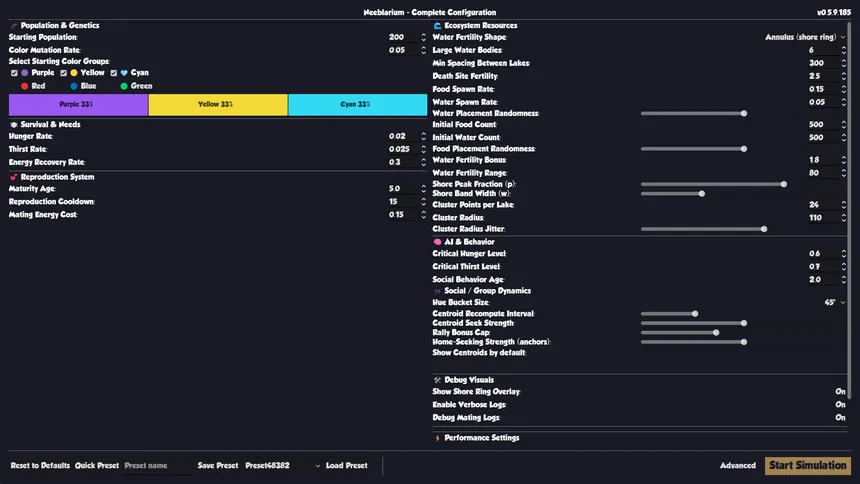Click the Critical Thirst Level stepper
The height and width of the screenshot is (484, 860).
[844, 267]
